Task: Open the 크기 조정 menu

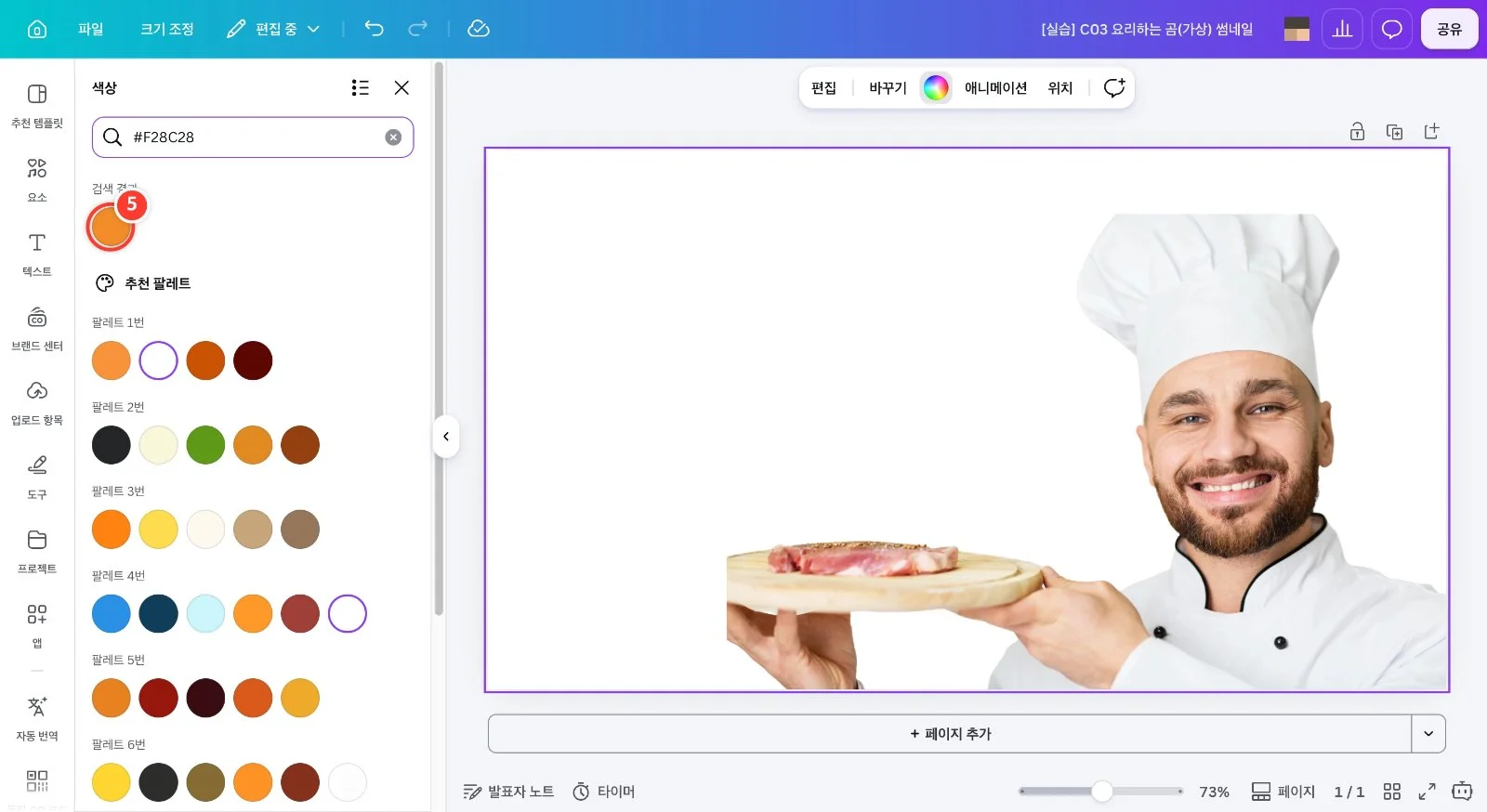Action: coord(167,29)
